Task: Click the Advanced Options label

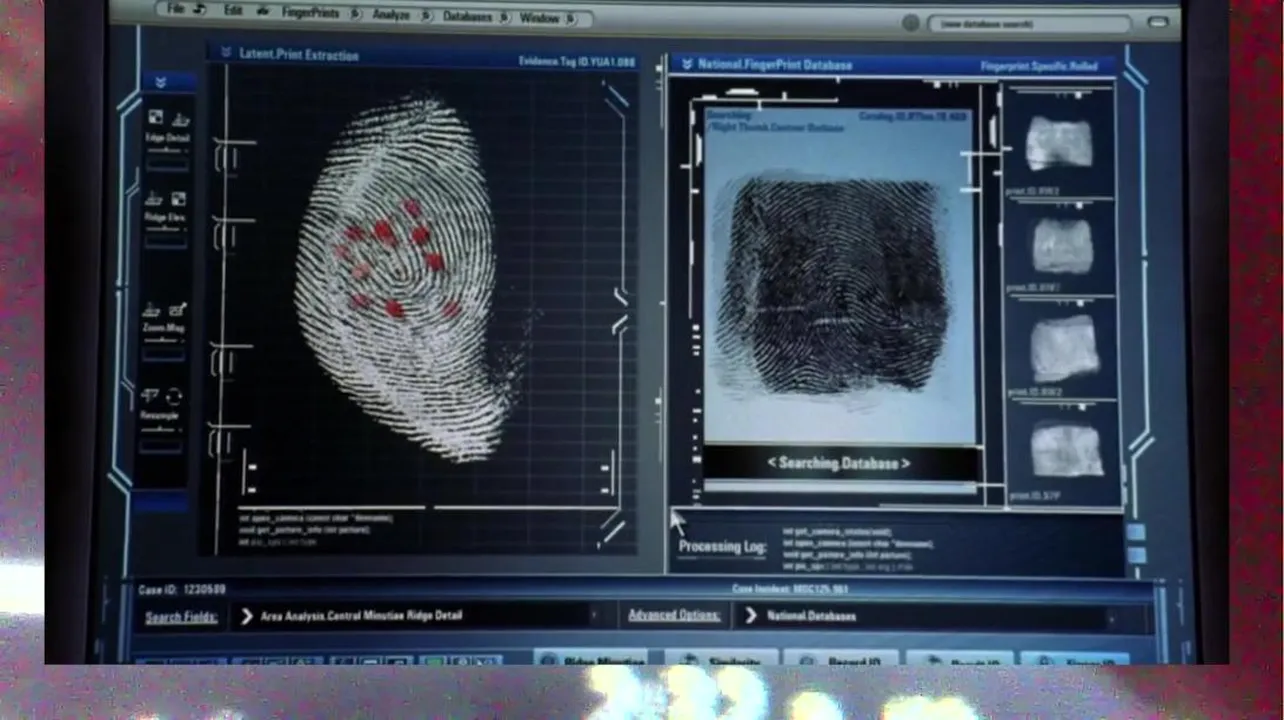Action: [674, 616]
